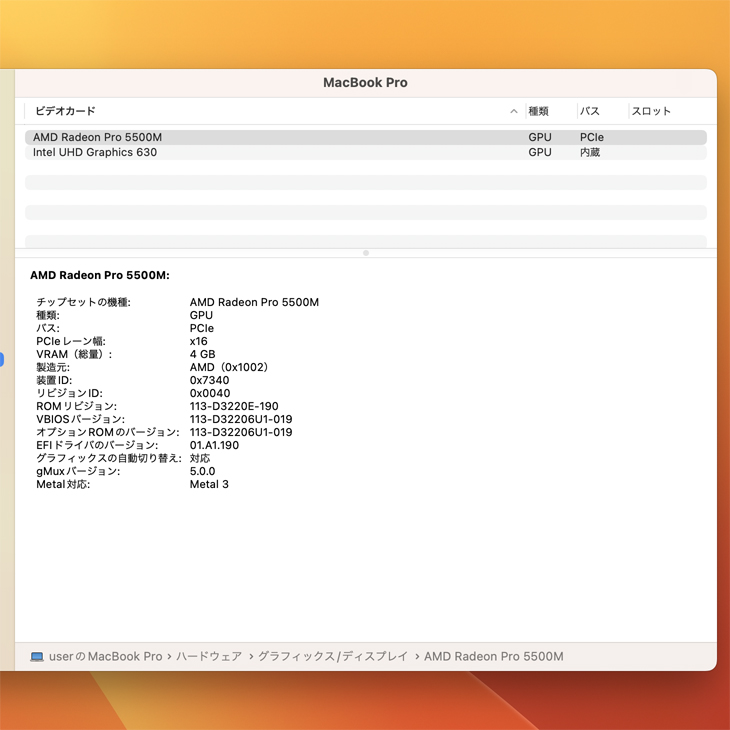
Task: Open ハードウェア in the path bar
Action: click(x=209, y=657)
